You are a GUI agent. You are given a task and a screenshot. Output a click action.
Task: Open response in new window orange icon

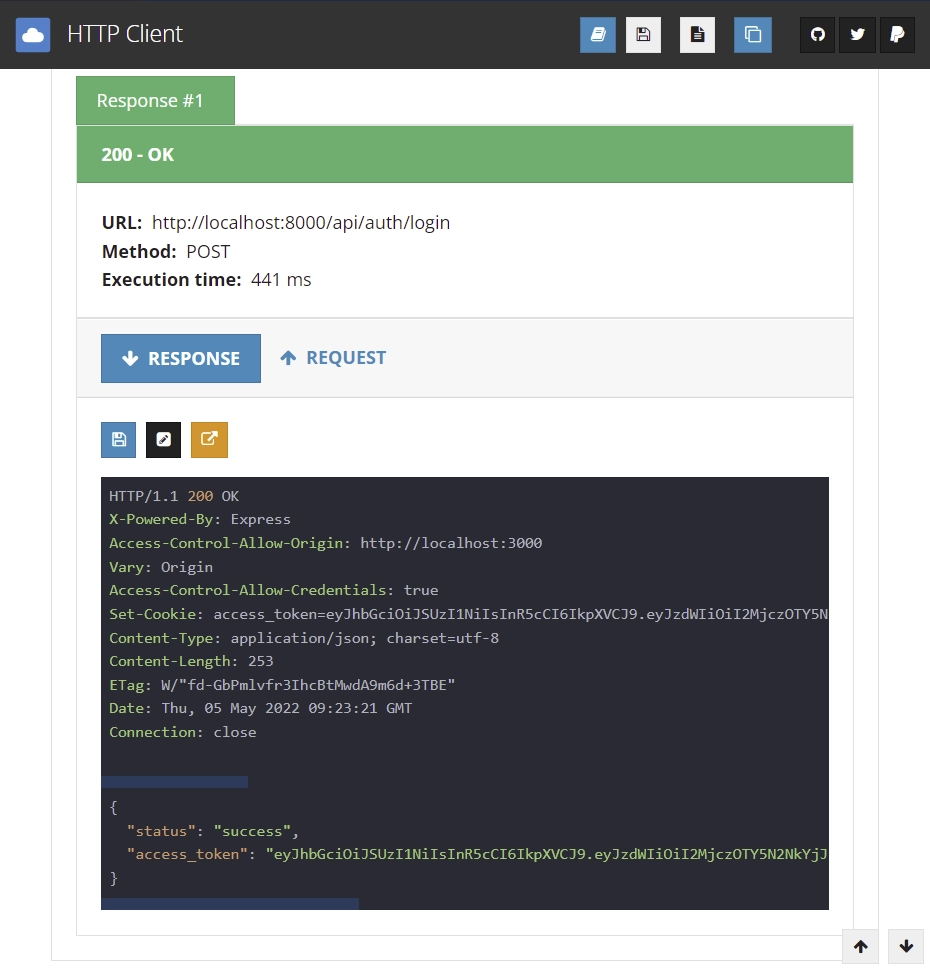pyautogui.click(x=209, y=440)
